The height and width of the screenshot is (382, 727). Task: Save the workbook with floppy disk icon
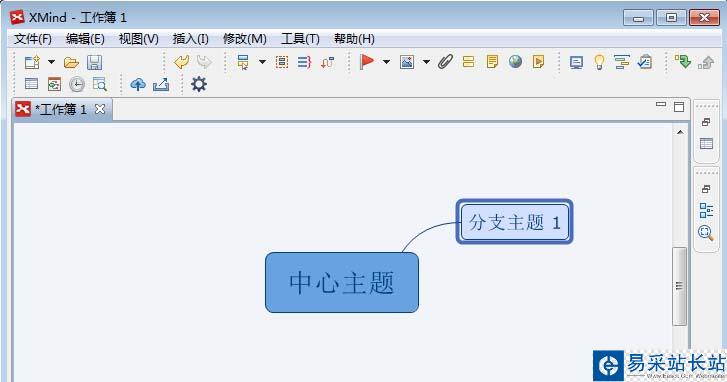95,62
